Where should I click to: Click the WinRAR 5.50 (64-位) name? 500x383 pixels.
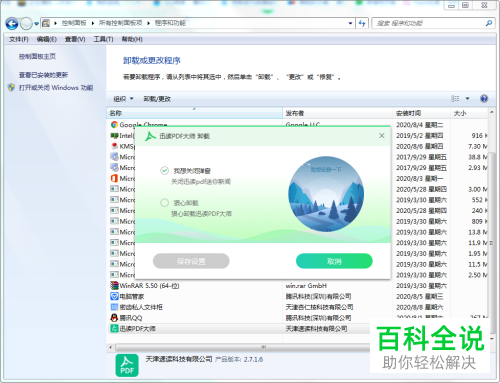(x=149, y=286)
